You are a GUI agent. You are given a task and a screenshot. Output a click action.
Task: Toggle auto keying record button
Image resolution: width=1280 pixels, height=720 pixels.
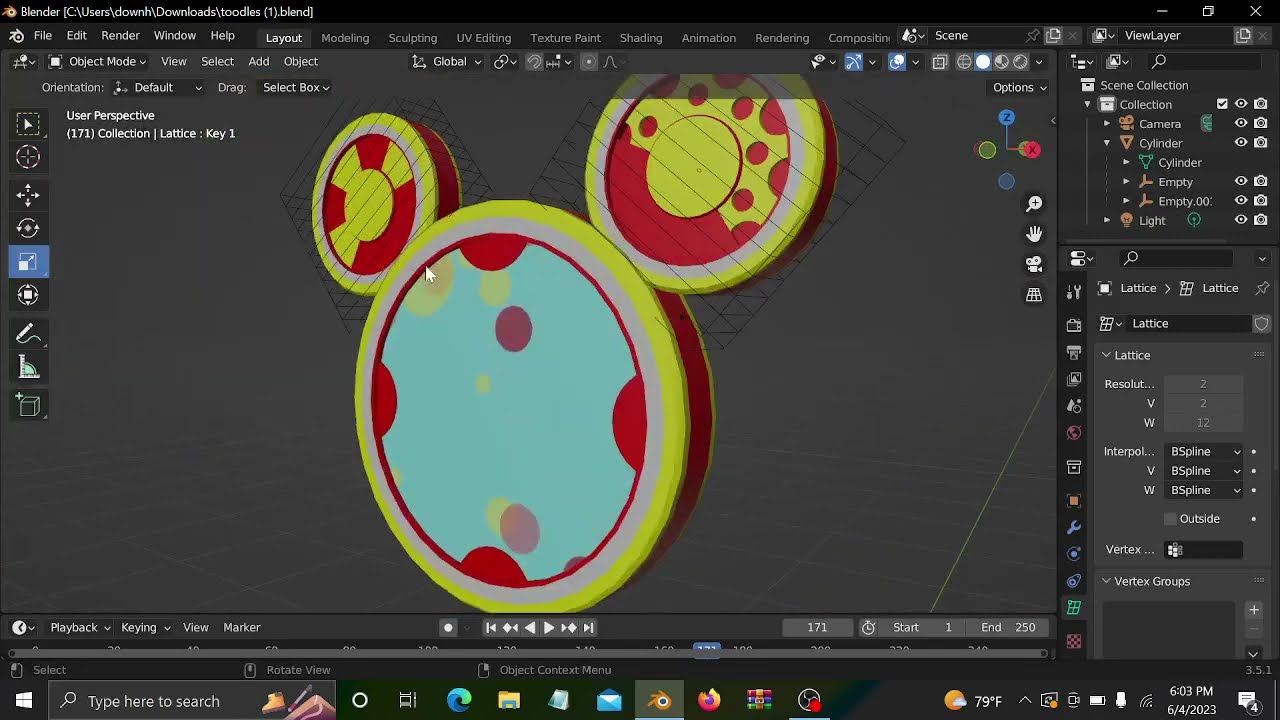pyautogui.click(x=448, y=628)
